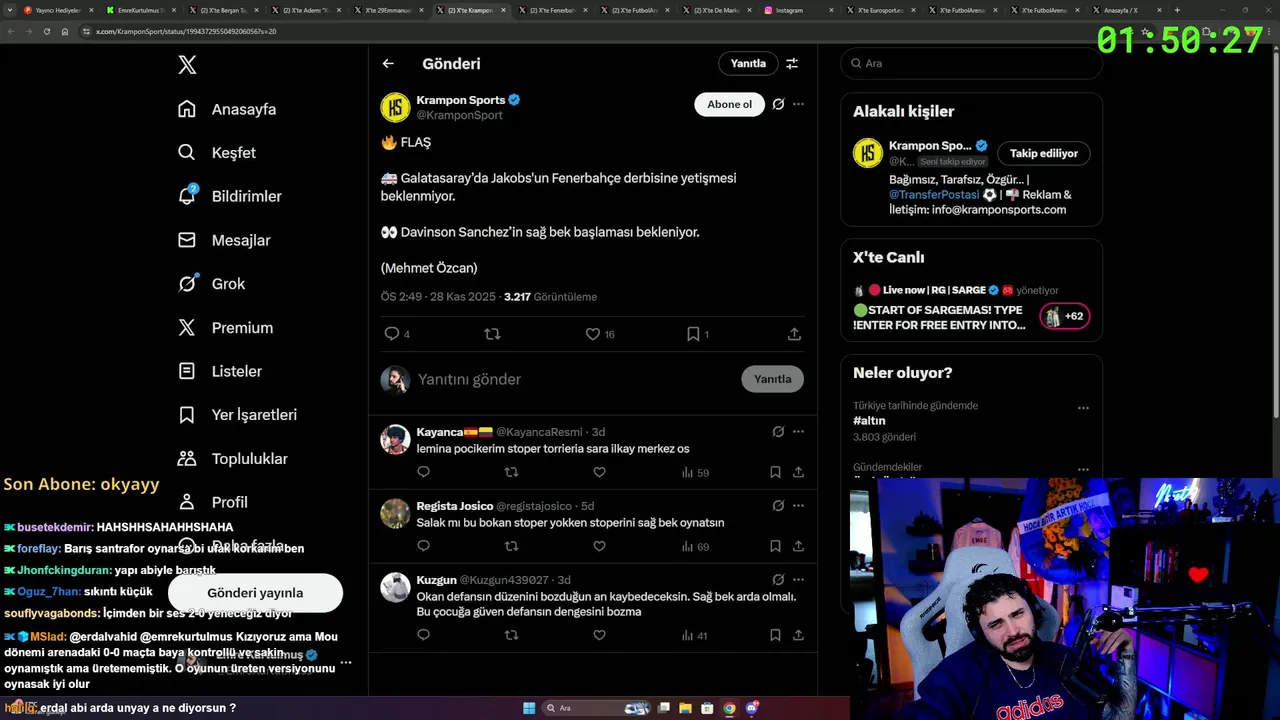Image resolution: width=1280 pixels, height=720 pixels.
Task: Open options for #altın trend
Action: coord(1083,408)
